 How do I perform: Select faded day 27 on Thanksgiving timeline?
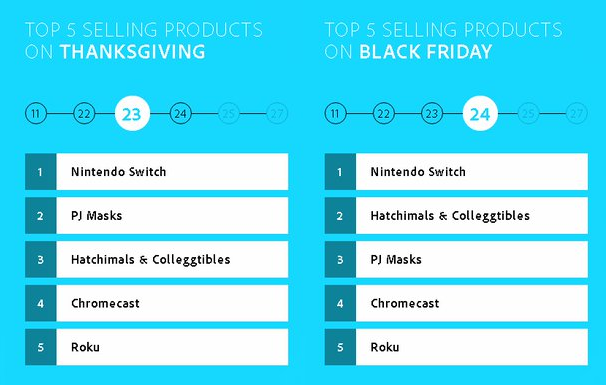(277, 114)
